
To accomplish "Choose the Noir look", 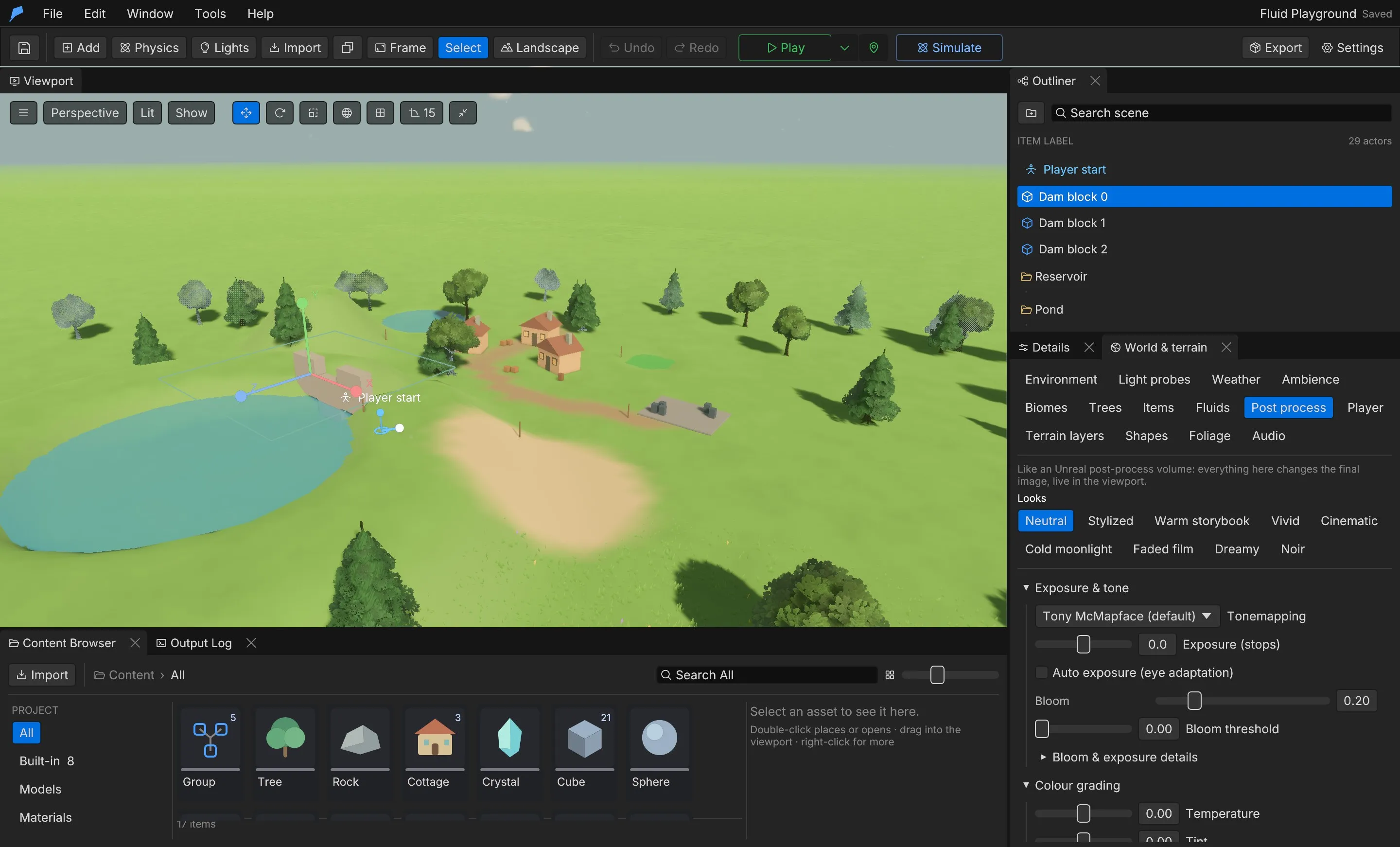I will (x=1292, y=549).
